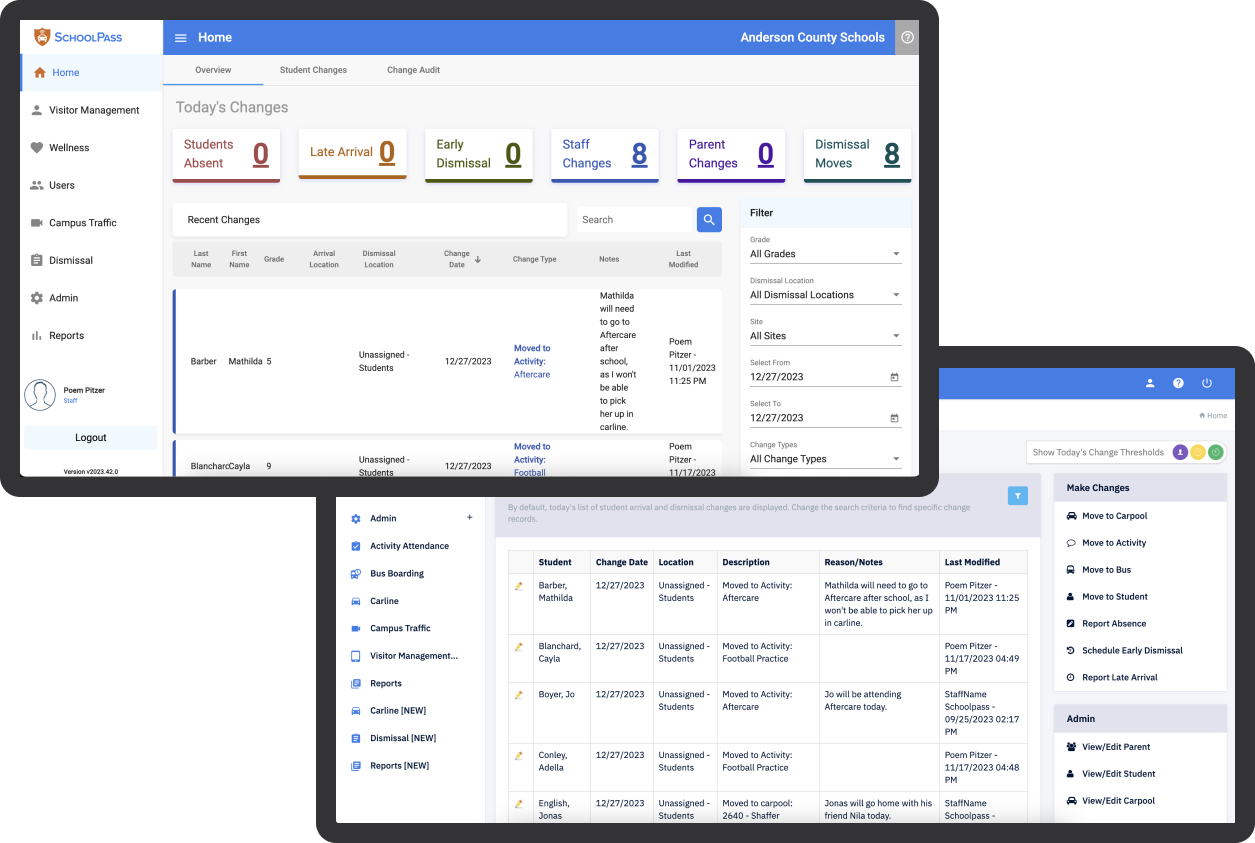Click the blue search magnifier button
Screen dimensions: 1255x843
pyautogui.click(x=709, y=220)
